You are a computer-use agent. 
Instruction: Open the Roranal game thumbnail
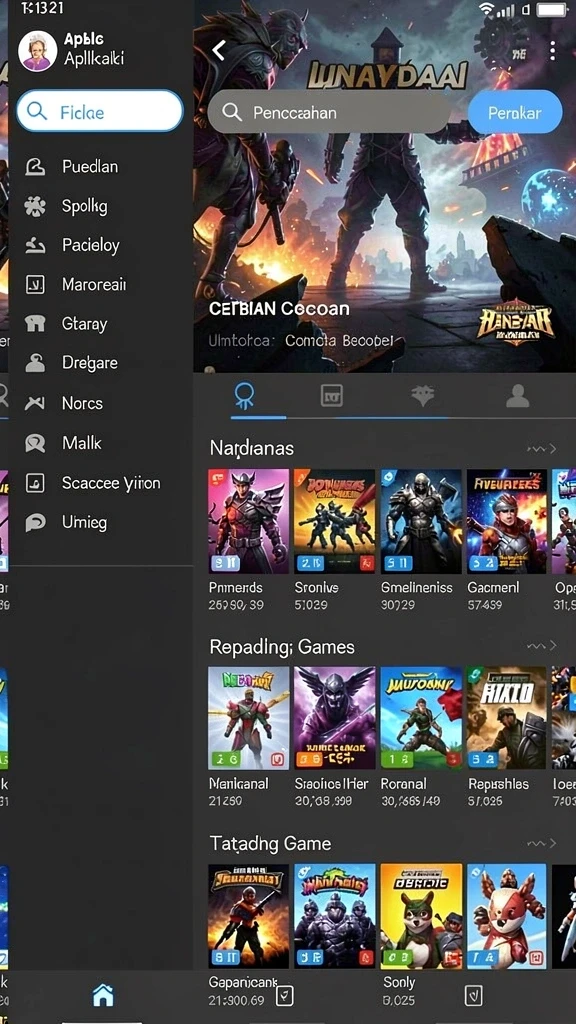click(x=421, y=718)
